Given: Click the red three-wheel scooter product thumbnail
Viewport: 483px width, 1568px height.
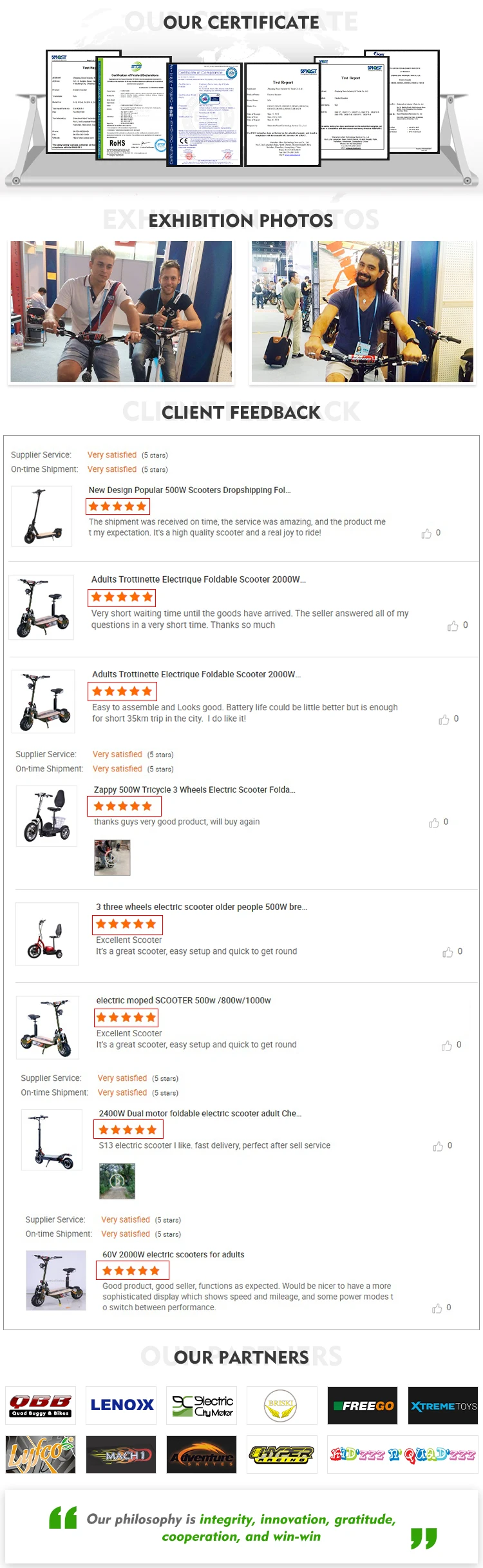Looking at the screenshot, I should [47, 934].
